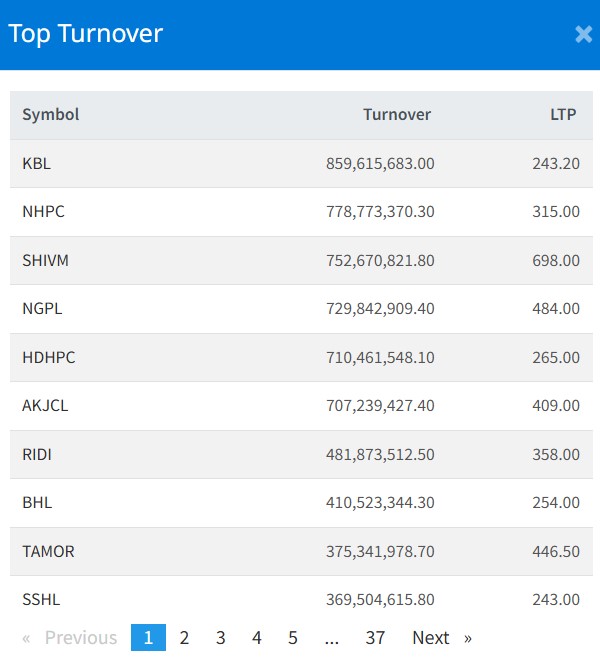The image size is (600, 659).
Task: Select page 5 in pagination
Action: coord(292,637)
